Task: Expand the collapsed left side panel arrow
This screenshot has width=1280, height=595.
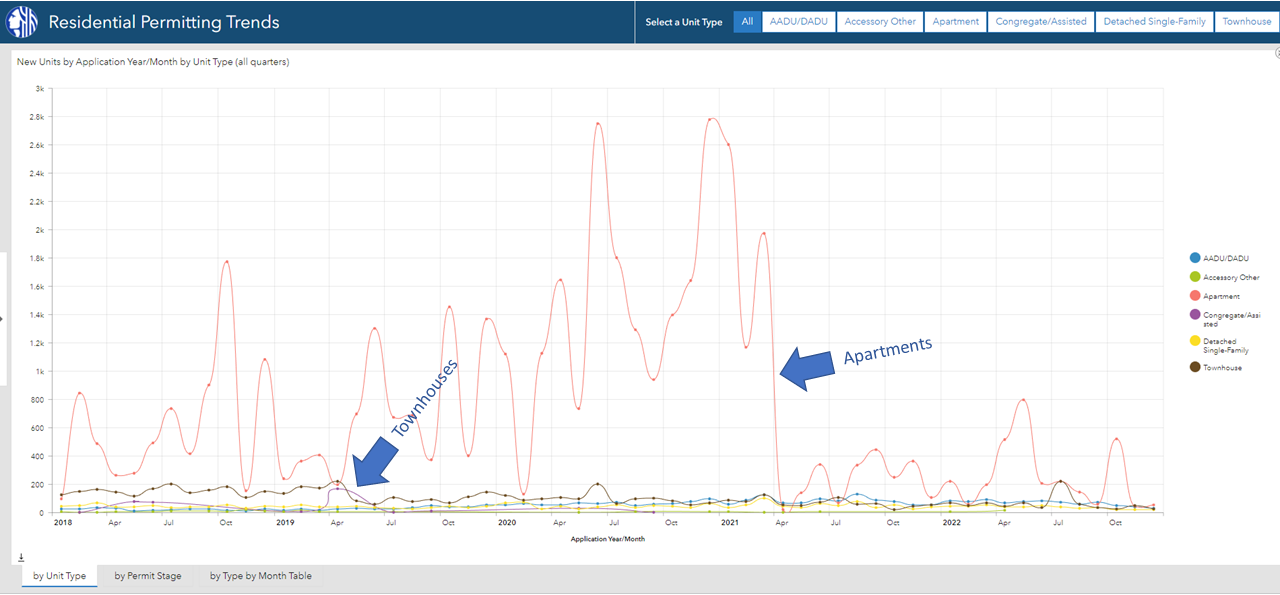Action: tap(3, 318)
